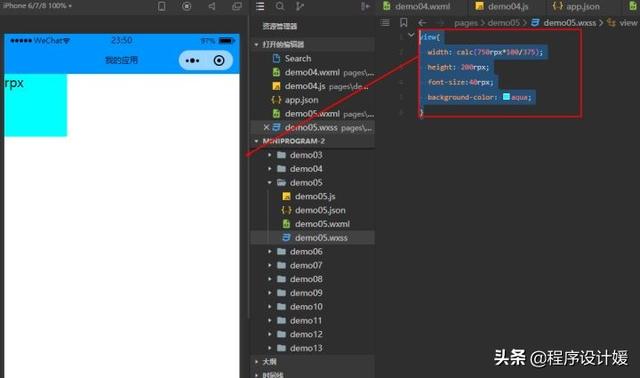Click 'pages' in the breadcrumb

pyautogui.click(x=466, y=23)
